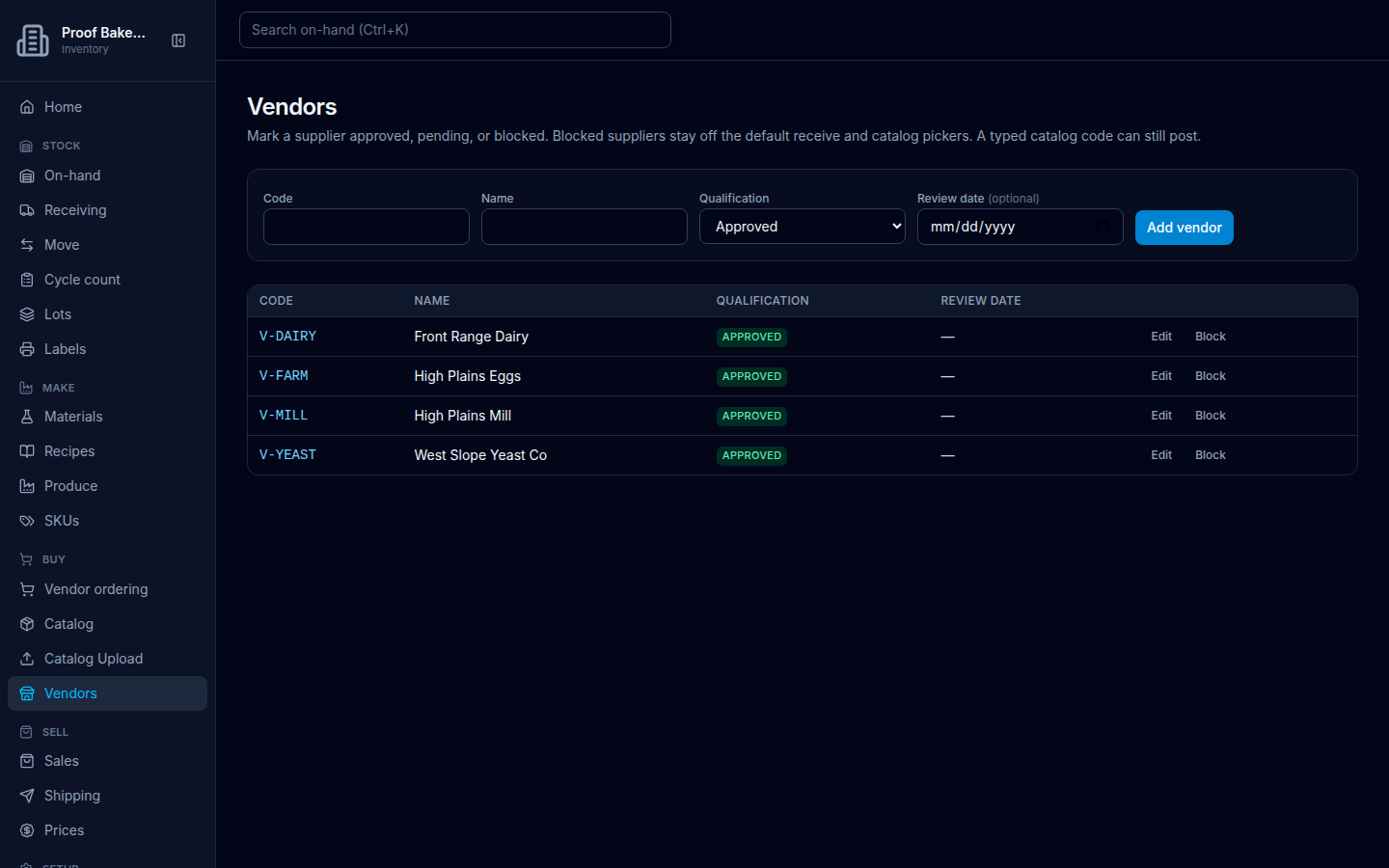Click the REVIEW DATE column header
1389x868 pixels.
[x=981, y=301]
